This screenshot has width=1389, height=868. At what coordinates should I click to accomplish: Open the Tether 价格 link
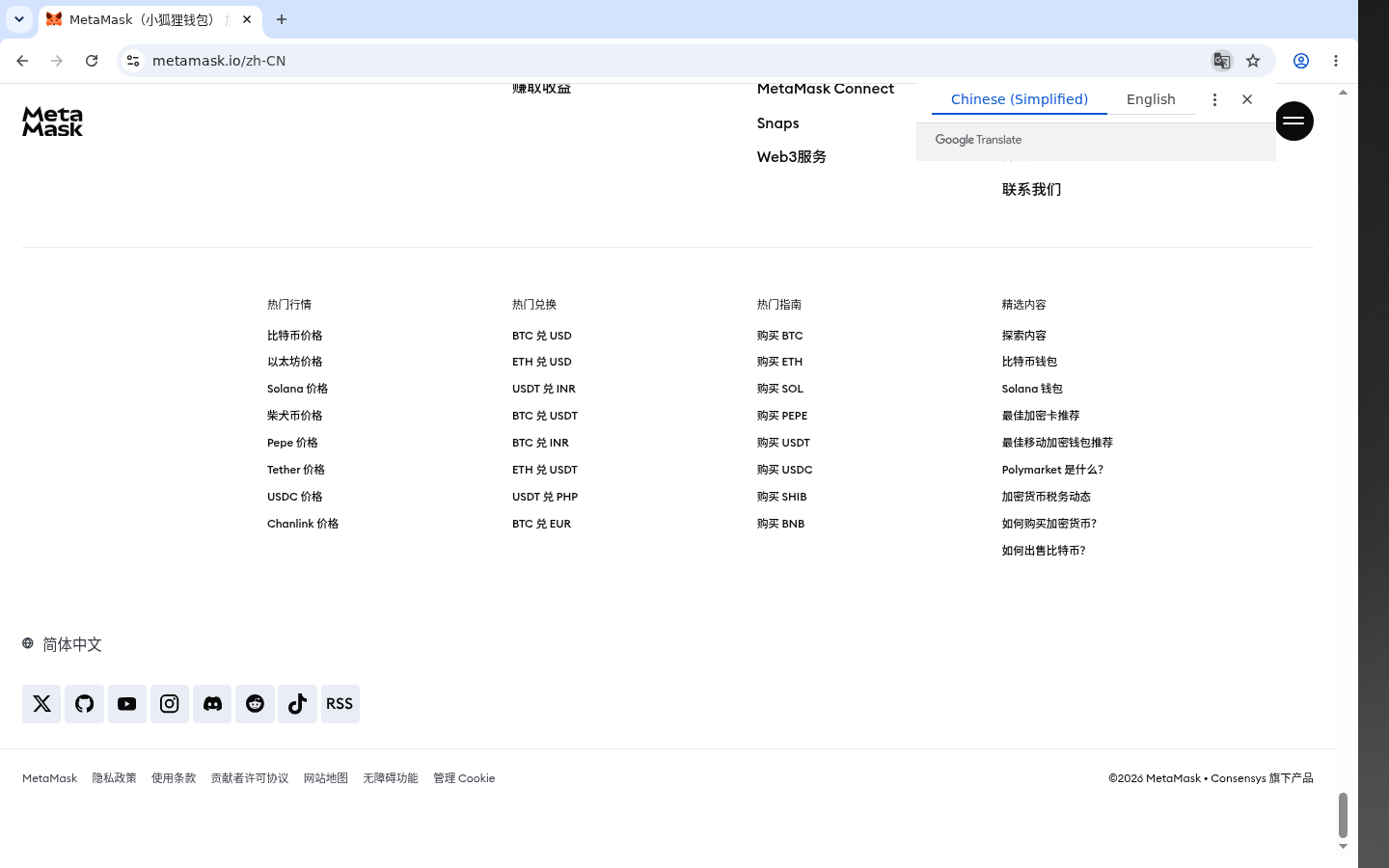(x=296, y=470)
